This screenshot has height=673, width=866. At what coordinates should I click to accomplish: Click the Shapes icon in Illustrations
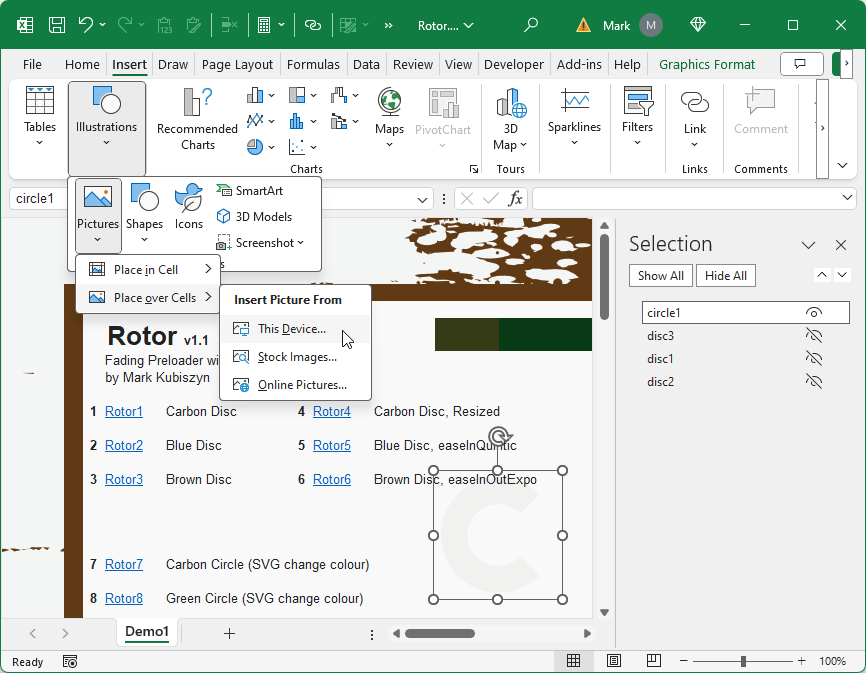144,207
